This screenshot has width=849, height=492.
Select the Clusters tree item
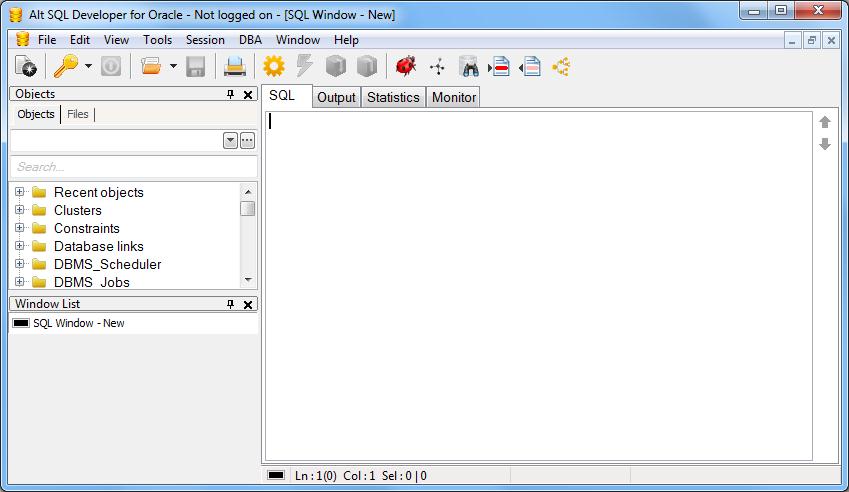[77, 211]
